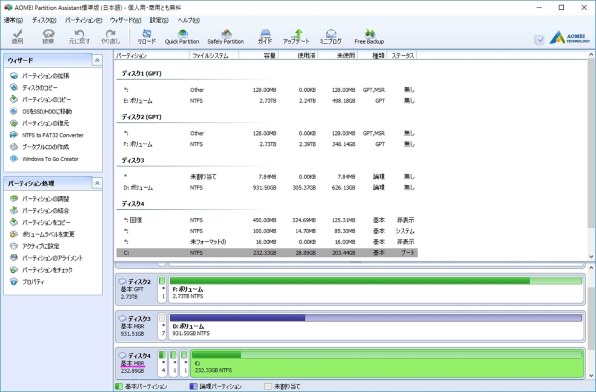The width and height of the screenshot is (596, 392).
Task: Open the ウィザード menu
Action: pos(125,20)
